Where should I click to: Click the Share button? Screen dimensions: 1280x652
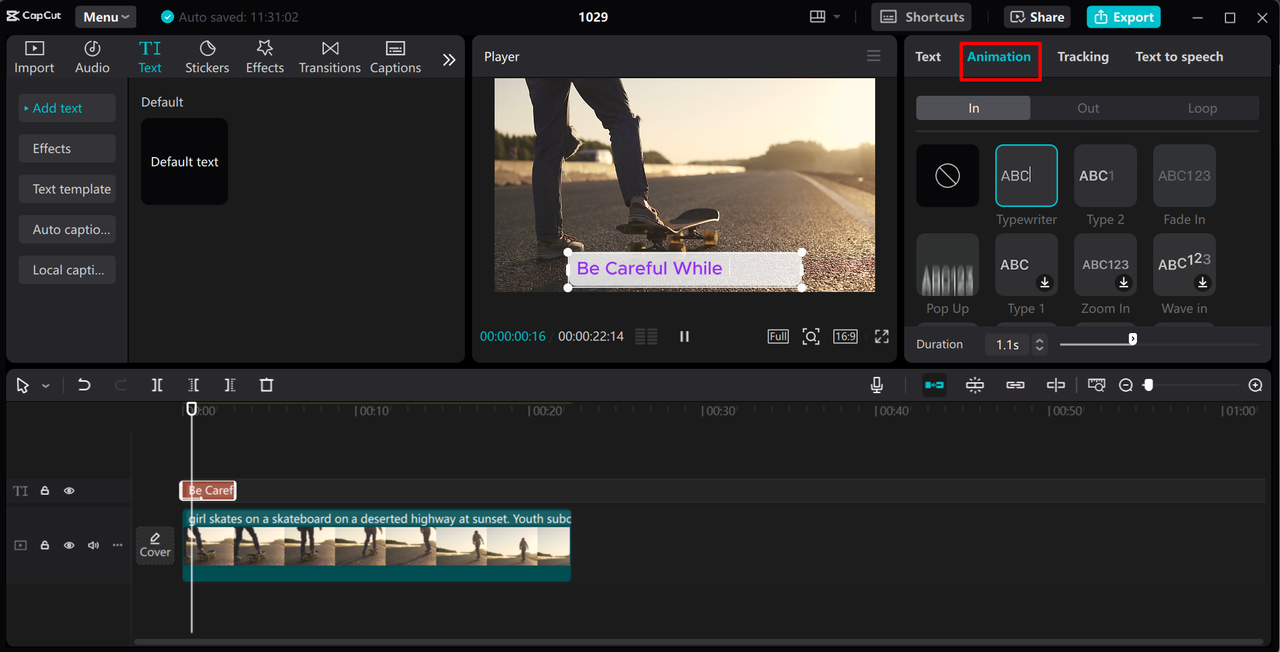[x=1037, y=17]
